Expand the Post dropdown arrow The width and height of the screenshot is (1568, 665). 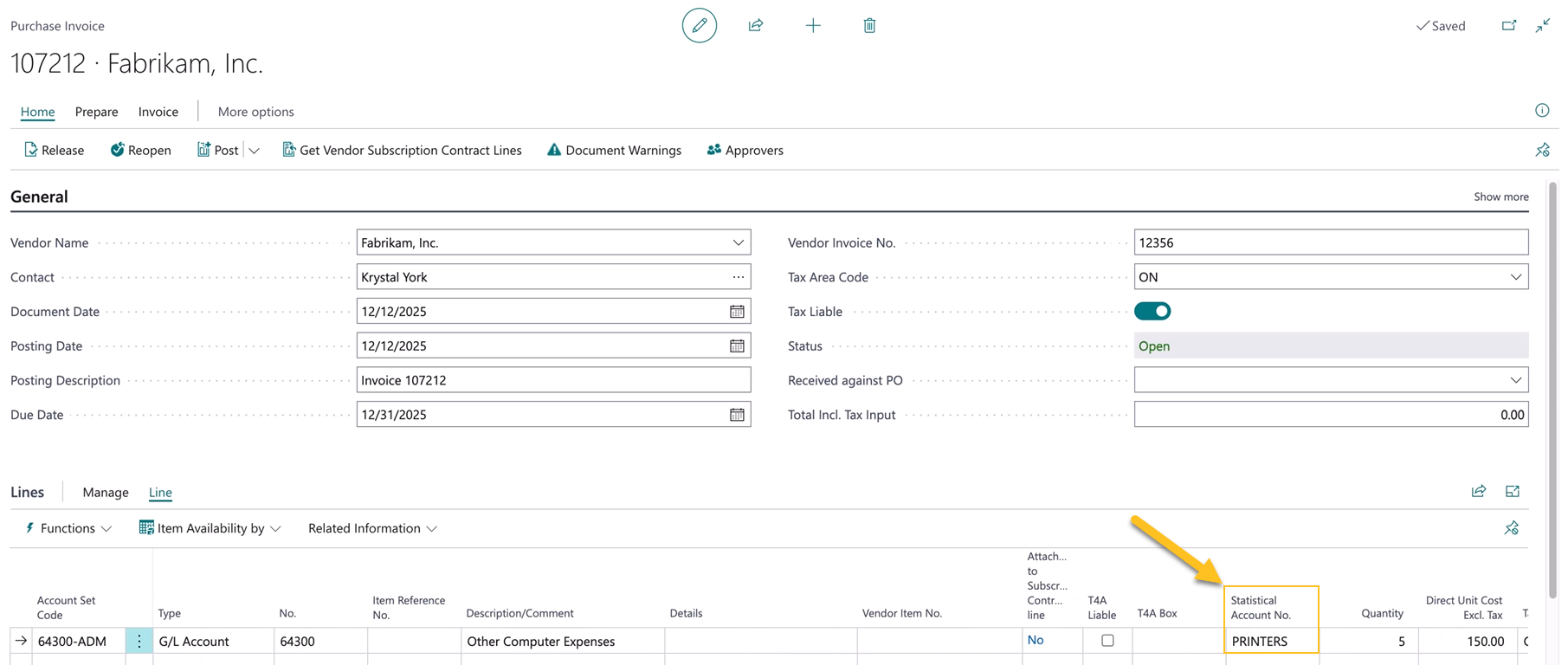[254, 151]
